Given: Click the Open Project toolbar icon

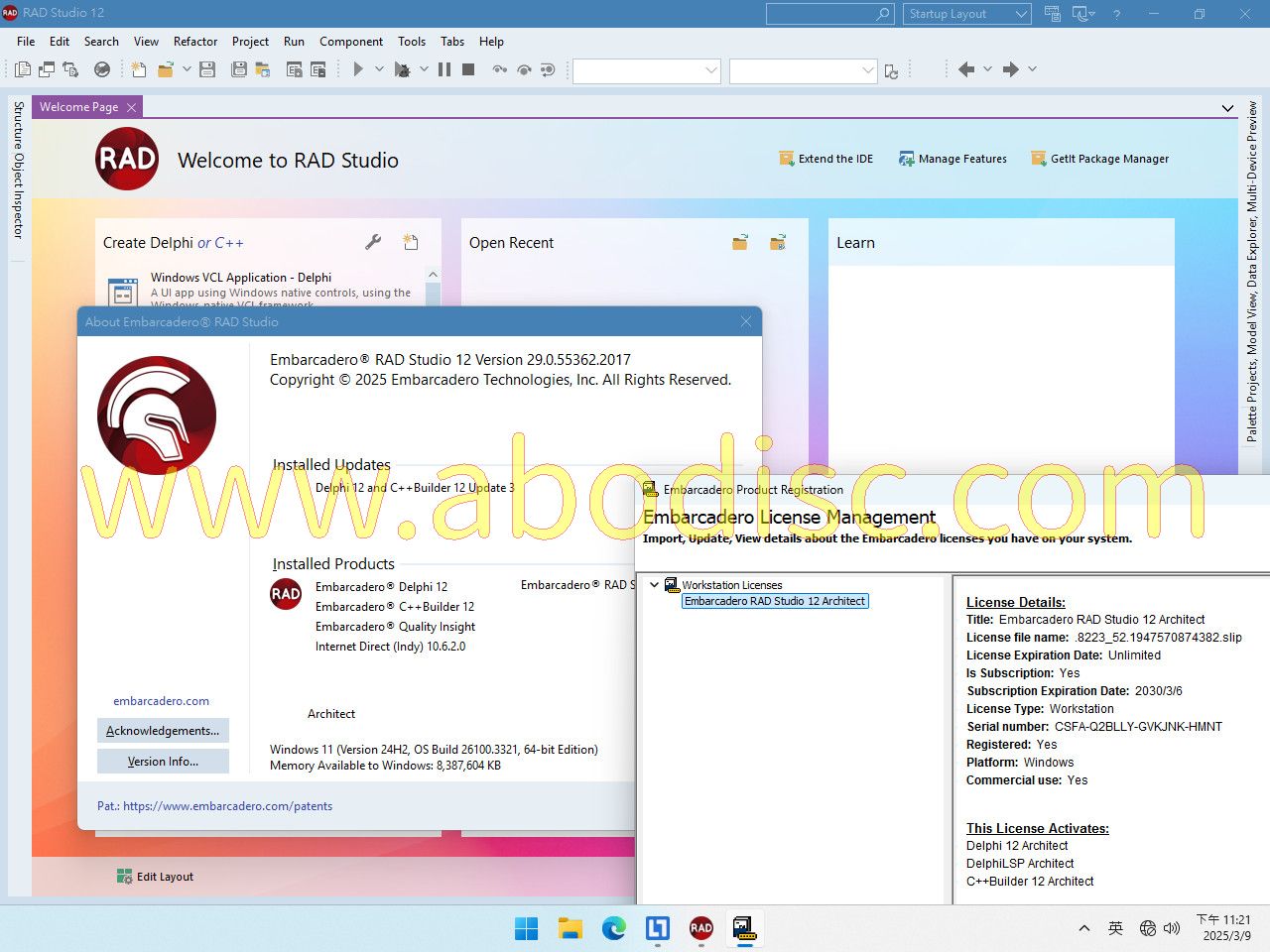Looking at the screenshot, I should pos(263,69).
